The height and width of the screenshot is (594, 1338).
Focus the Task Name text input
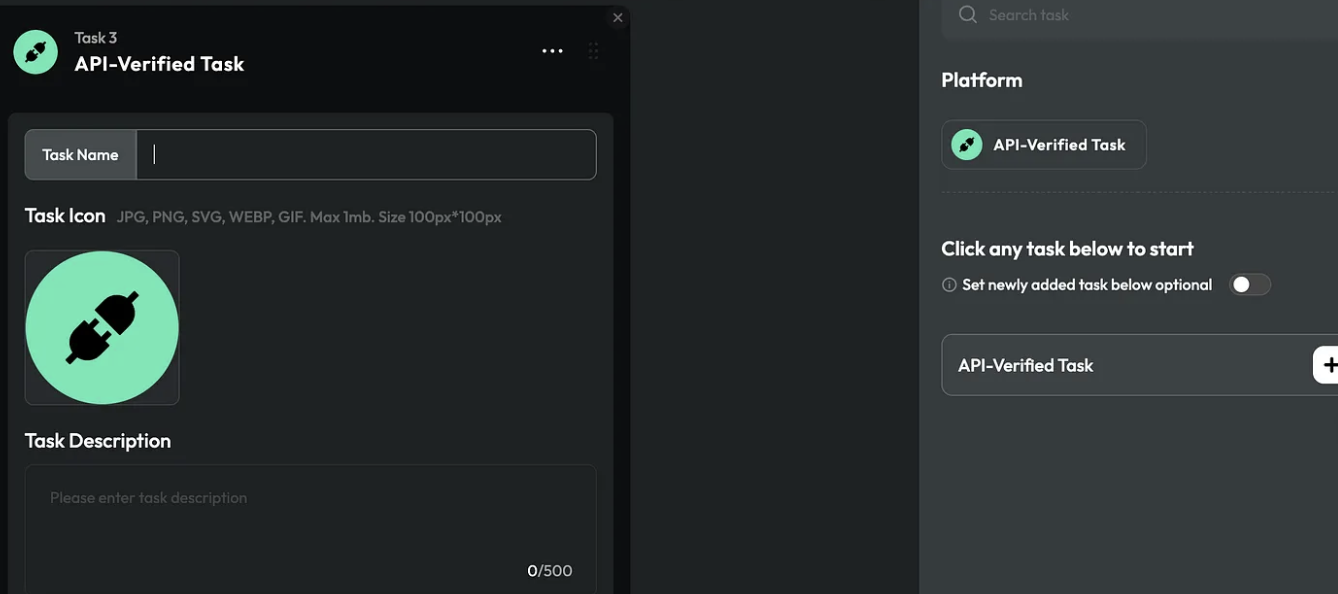coord(366,155)
